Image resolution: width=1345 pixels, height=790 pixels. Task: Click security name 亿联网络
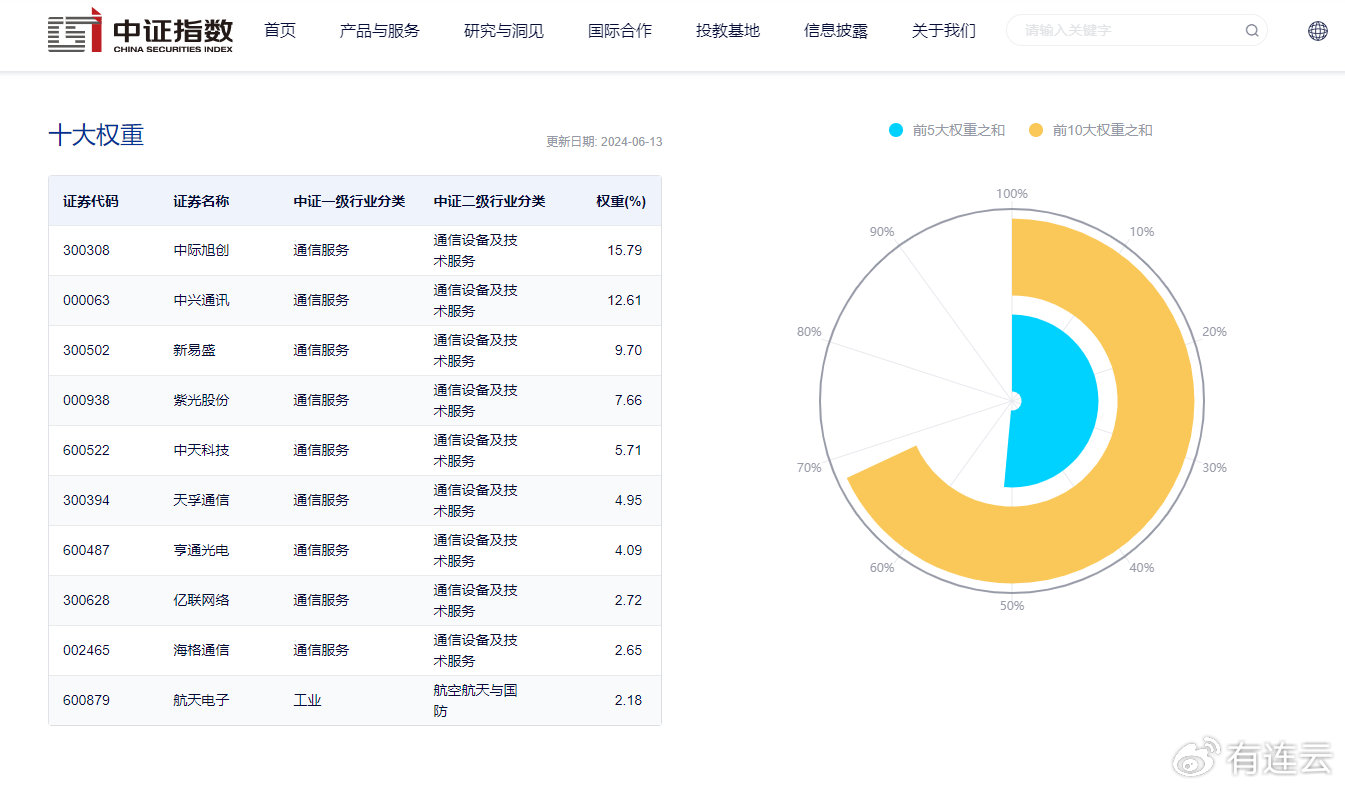click(x=201, y=600)
